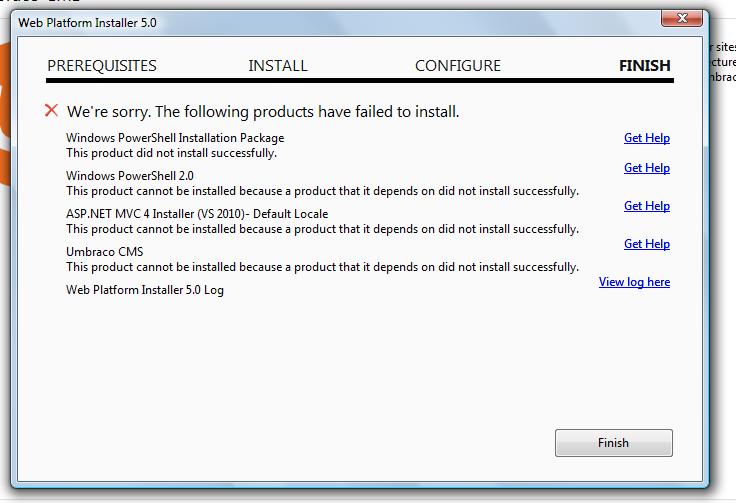Open the View log here link

coord(634,282)
